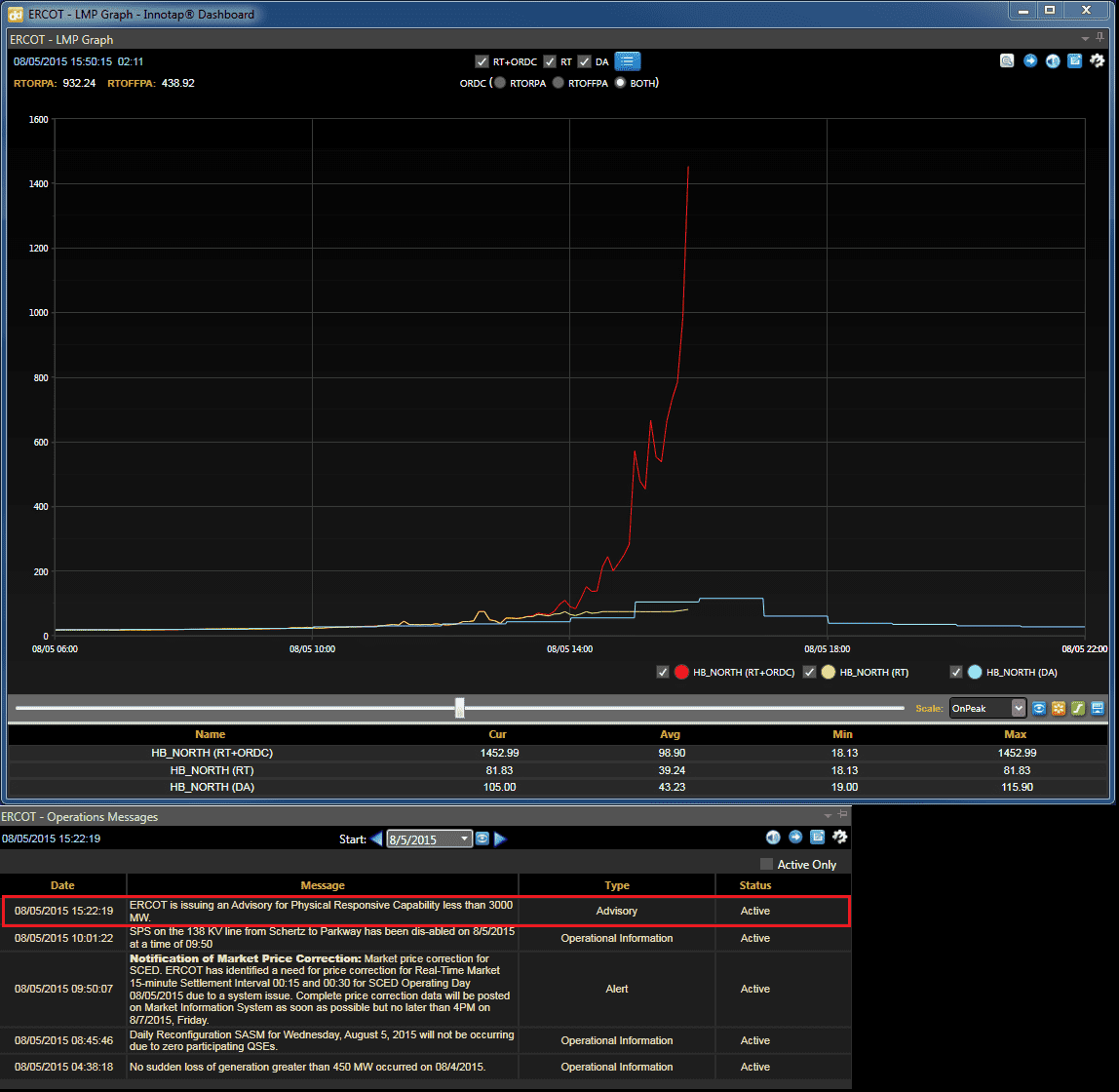Click the blue eye icon beside Scale dropdown
The width and height of the screenshot is (1119, 1092).
[1039, 708]
